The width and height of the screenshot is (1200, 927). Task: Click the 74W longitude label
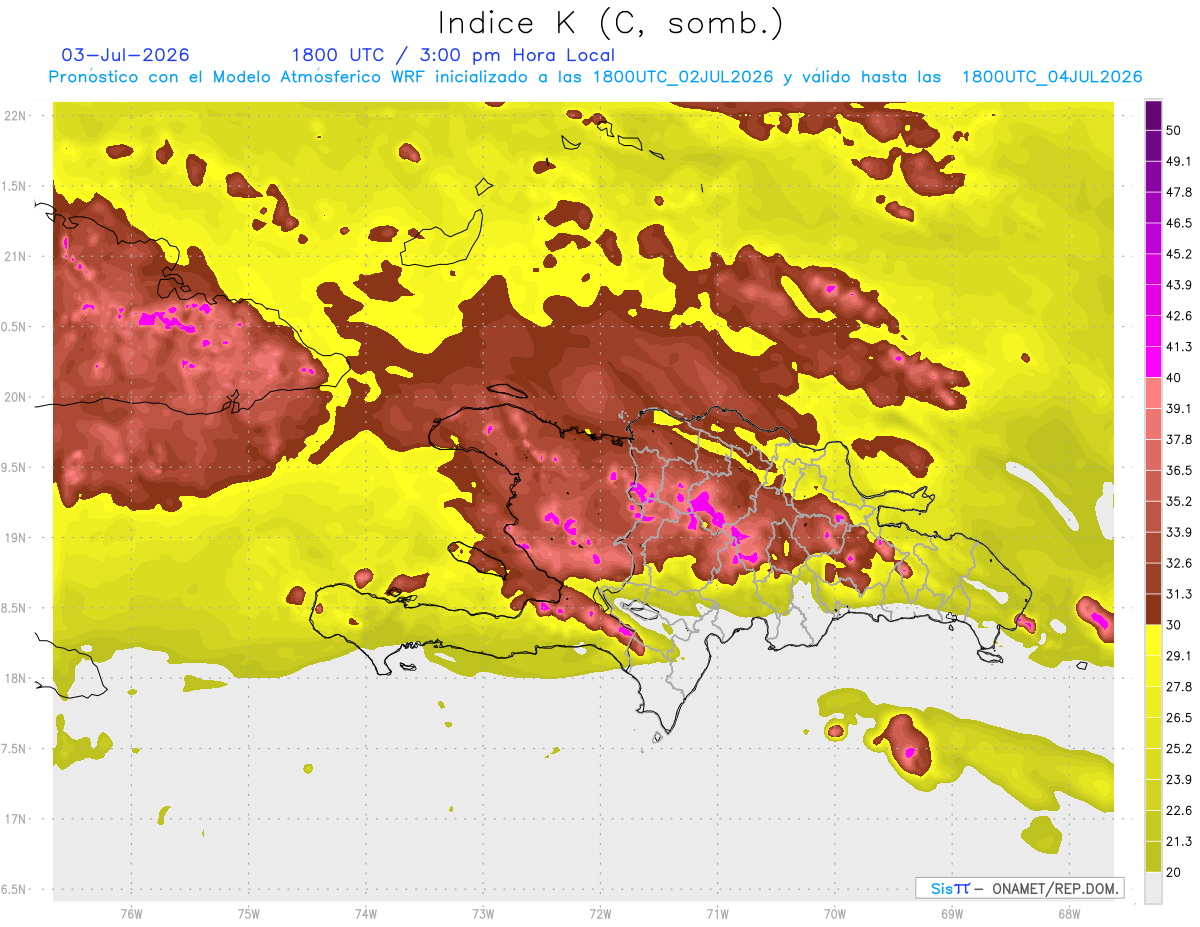[365, 913]
